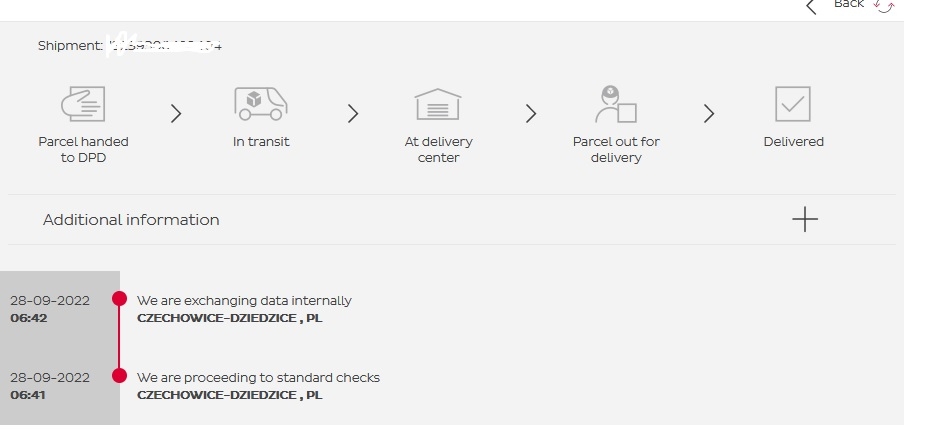
Task: Expand Additional information with plus icon
Action: point(805,219)
